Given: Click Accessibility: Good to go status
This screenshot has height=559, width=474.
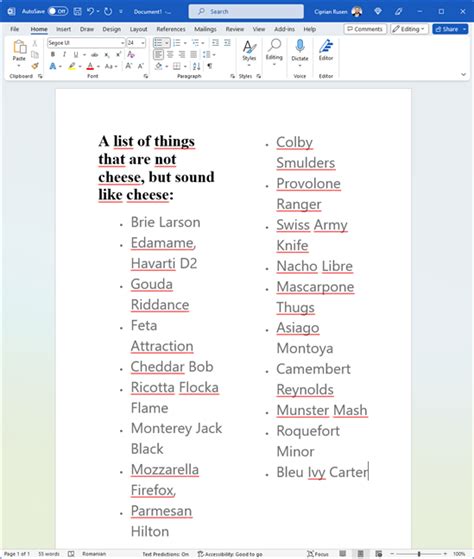Looking at the screenshot, I should (x=230, y=554).
